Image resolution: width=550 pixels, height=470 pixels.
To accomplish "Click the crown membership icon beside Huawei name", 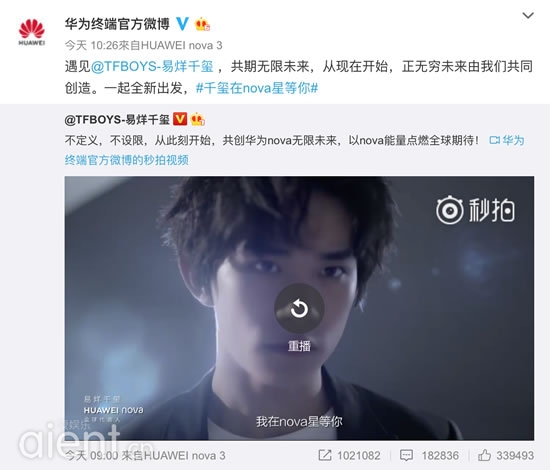I will [x=202, y=24].
